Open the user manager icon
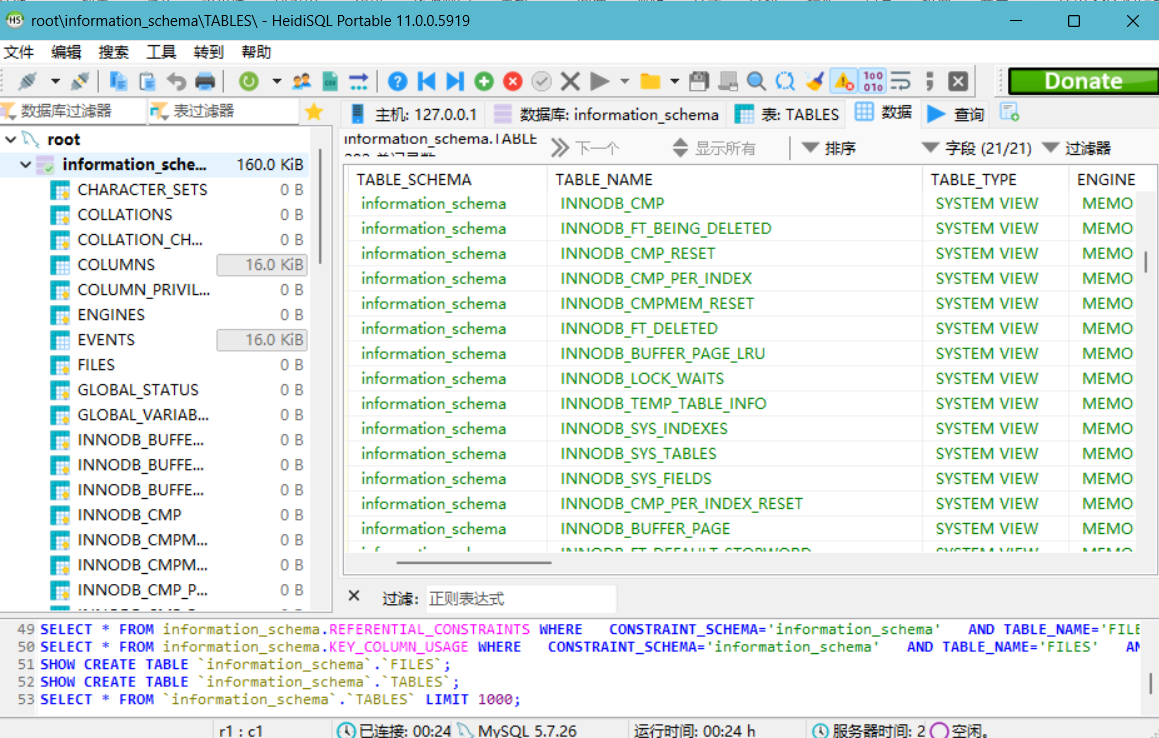Image resolution: width=1159 pixels, height=738 pixels. click(302, 81)
